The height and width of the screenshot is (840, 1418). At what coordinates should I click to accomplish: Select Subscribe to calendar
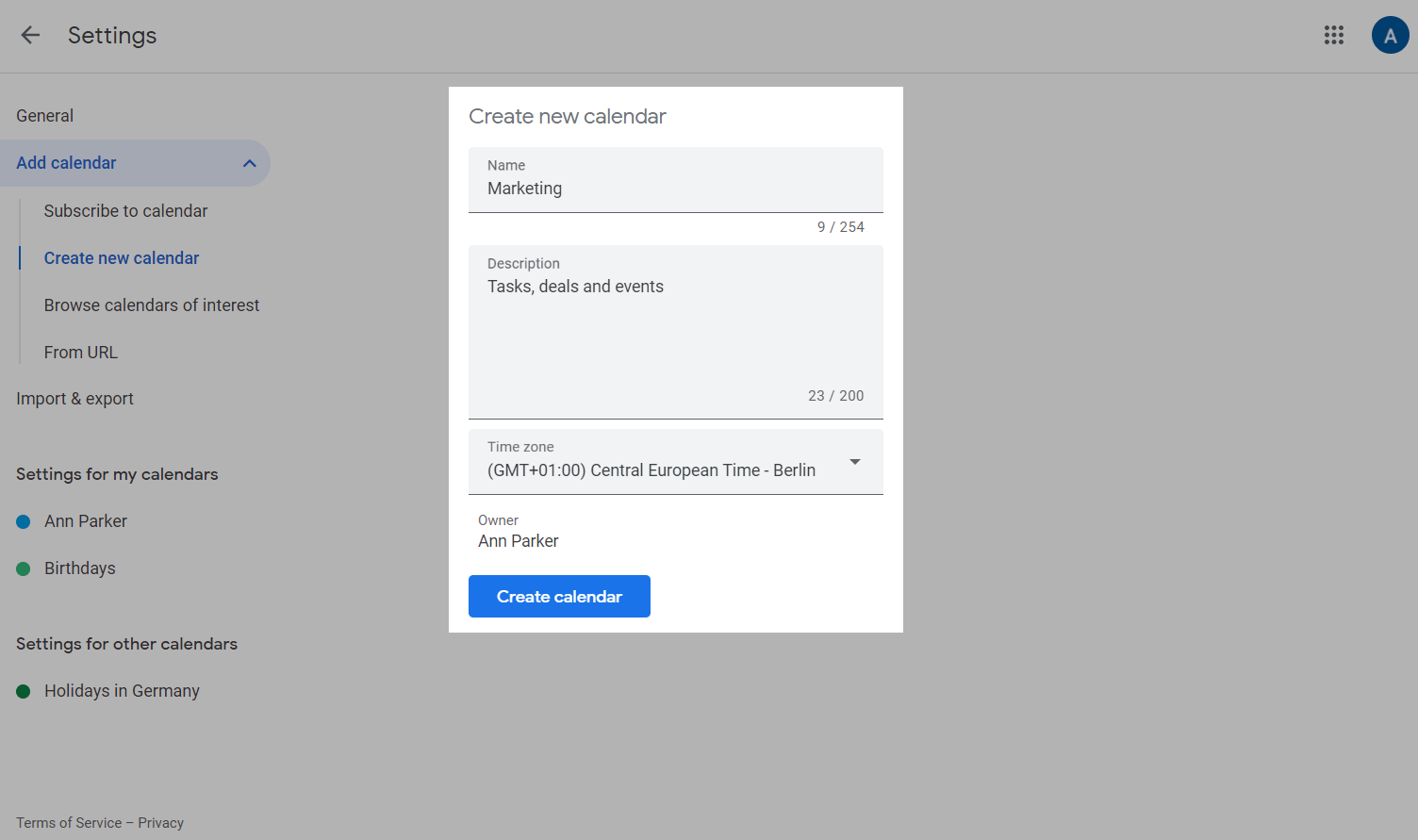click(125, 211)
